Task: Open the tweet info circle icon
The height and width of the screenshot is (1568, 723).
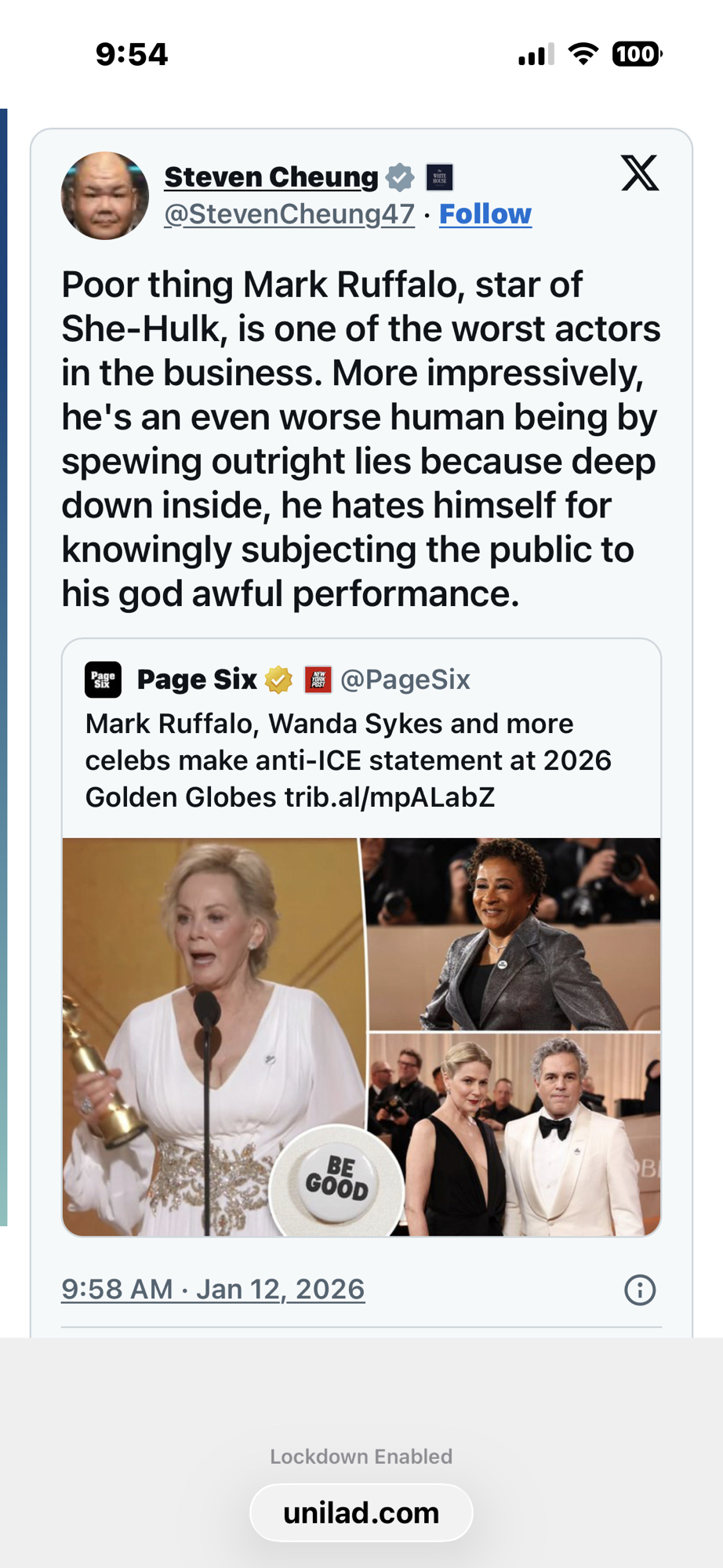Action: coord(639,1290)
